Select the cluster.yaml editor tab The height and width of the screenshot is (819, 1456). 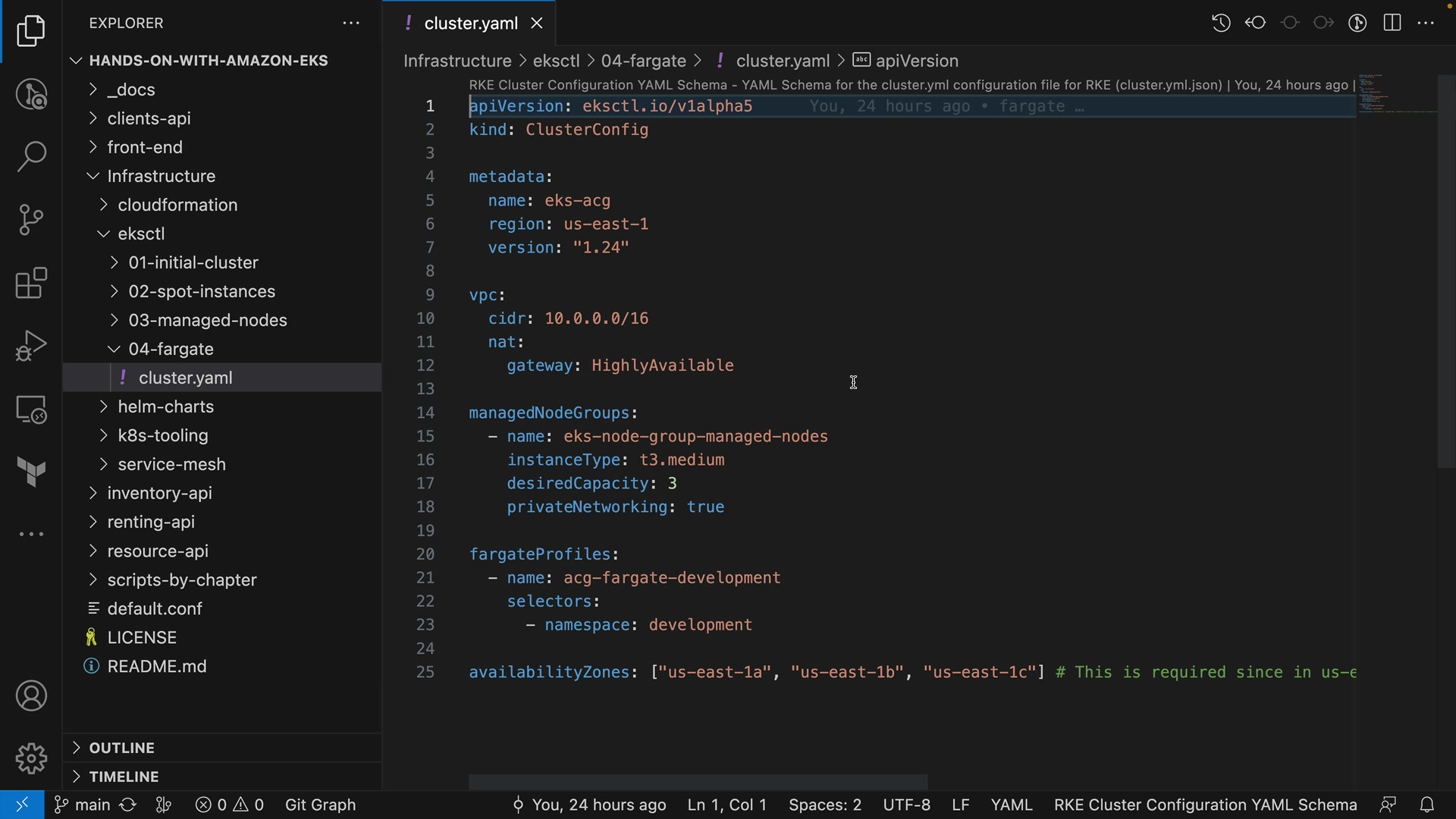coord(470,24)
